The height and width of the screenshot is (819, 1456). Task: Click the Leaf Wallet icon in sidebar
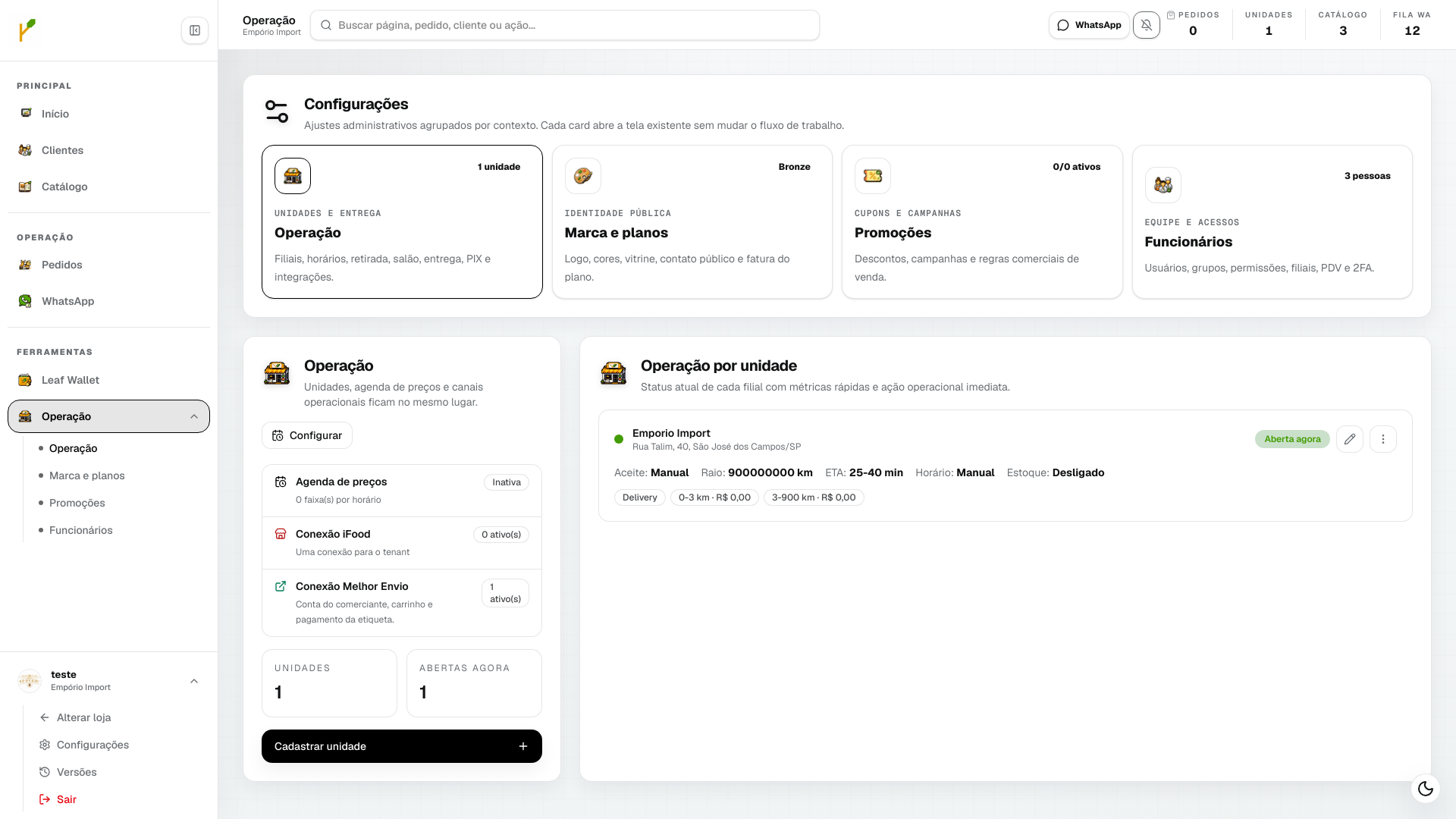26,380
